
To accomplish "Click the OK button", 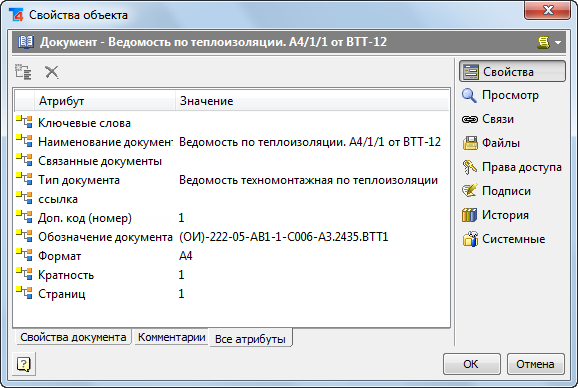I will (x=471, y=364).
